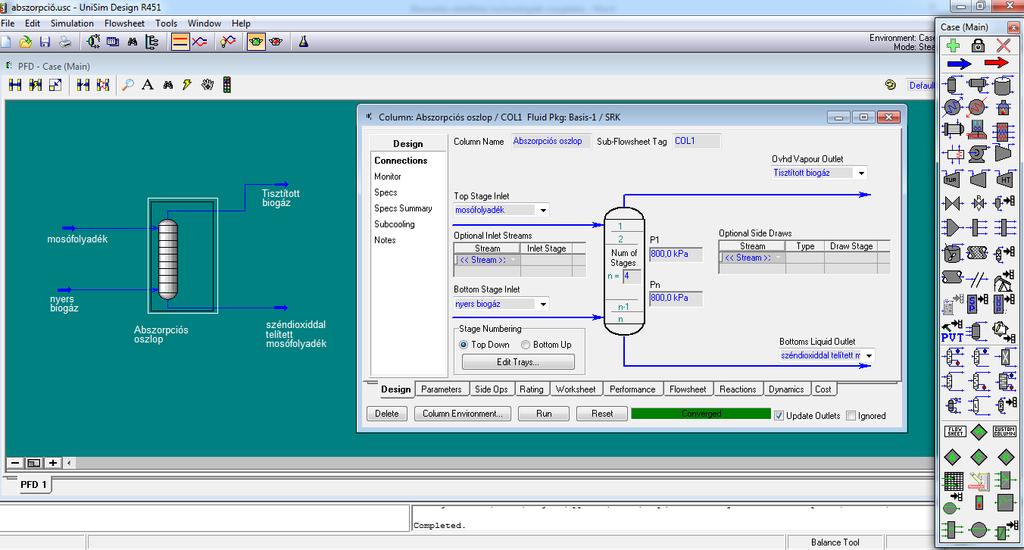Select the Valve icon in the palette
The width and height of the screenshot is (1024, 550).
pos(952,204)
